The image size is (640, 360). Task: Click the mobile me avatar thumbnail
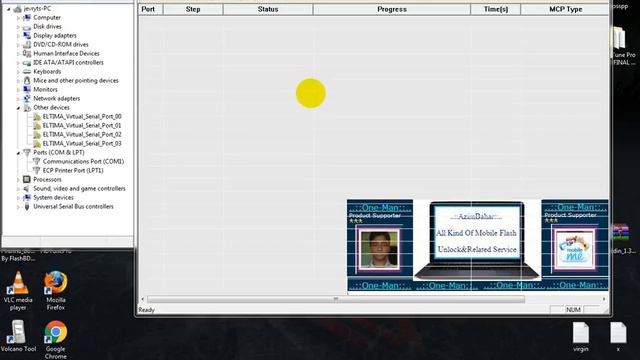pos(574,250)
